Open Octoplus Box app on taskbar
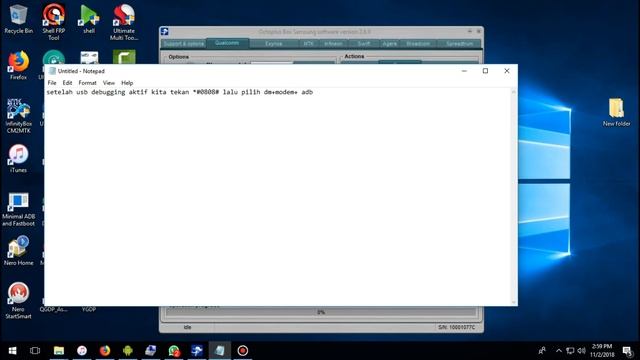 197,351
